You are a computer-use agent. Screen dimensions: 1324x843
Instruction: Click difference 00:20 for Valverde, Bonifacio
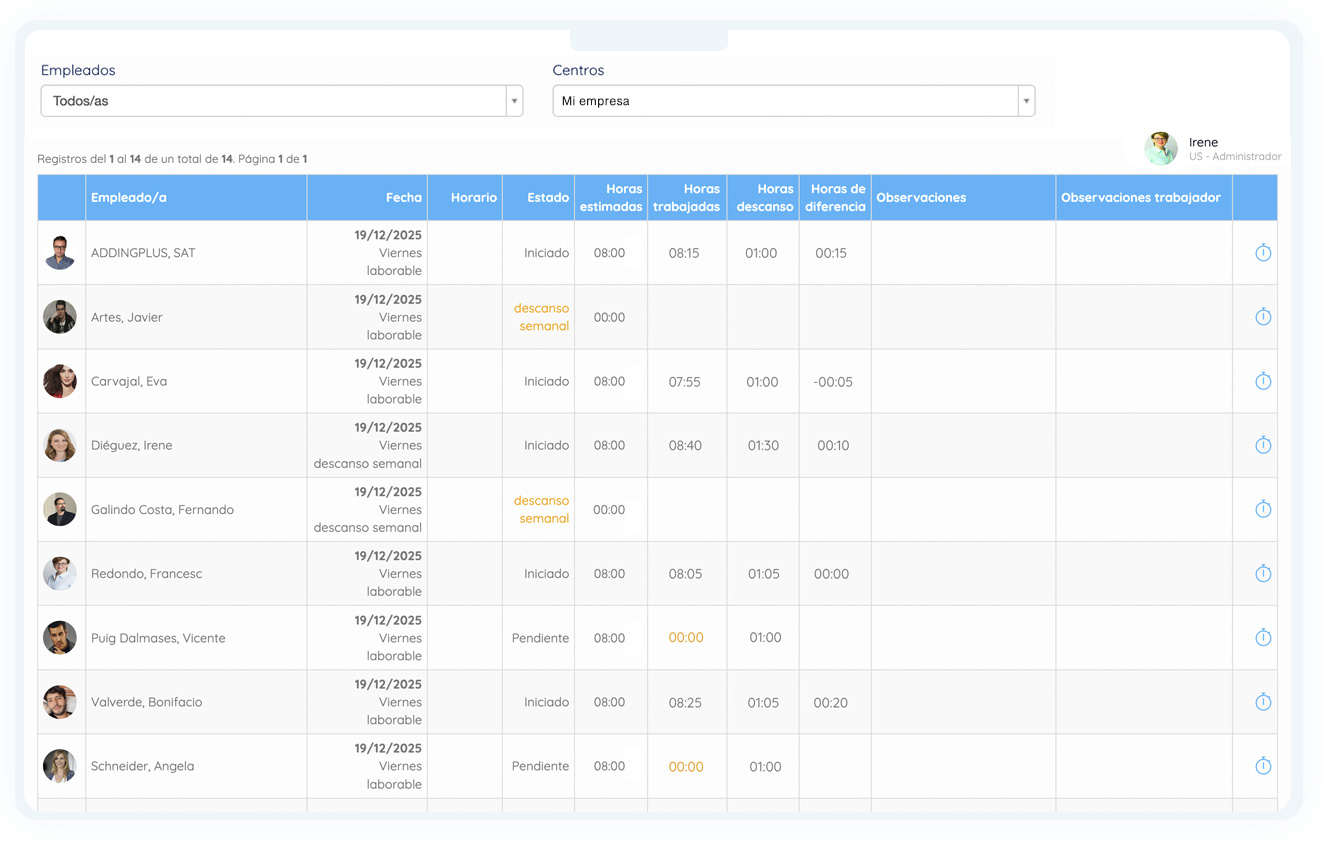click(831, 702)
